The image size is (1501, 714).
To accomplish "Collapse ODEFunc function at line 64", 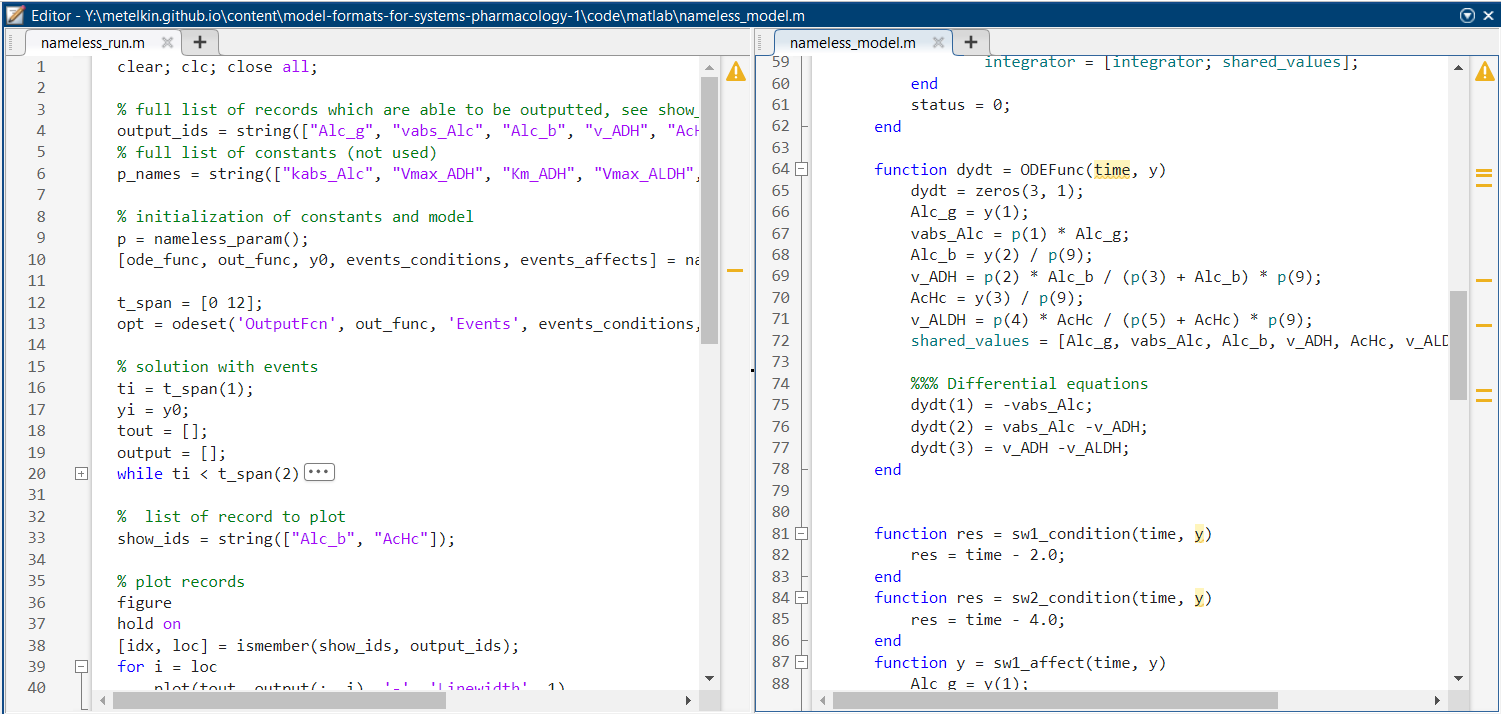I will coord(801,170).
